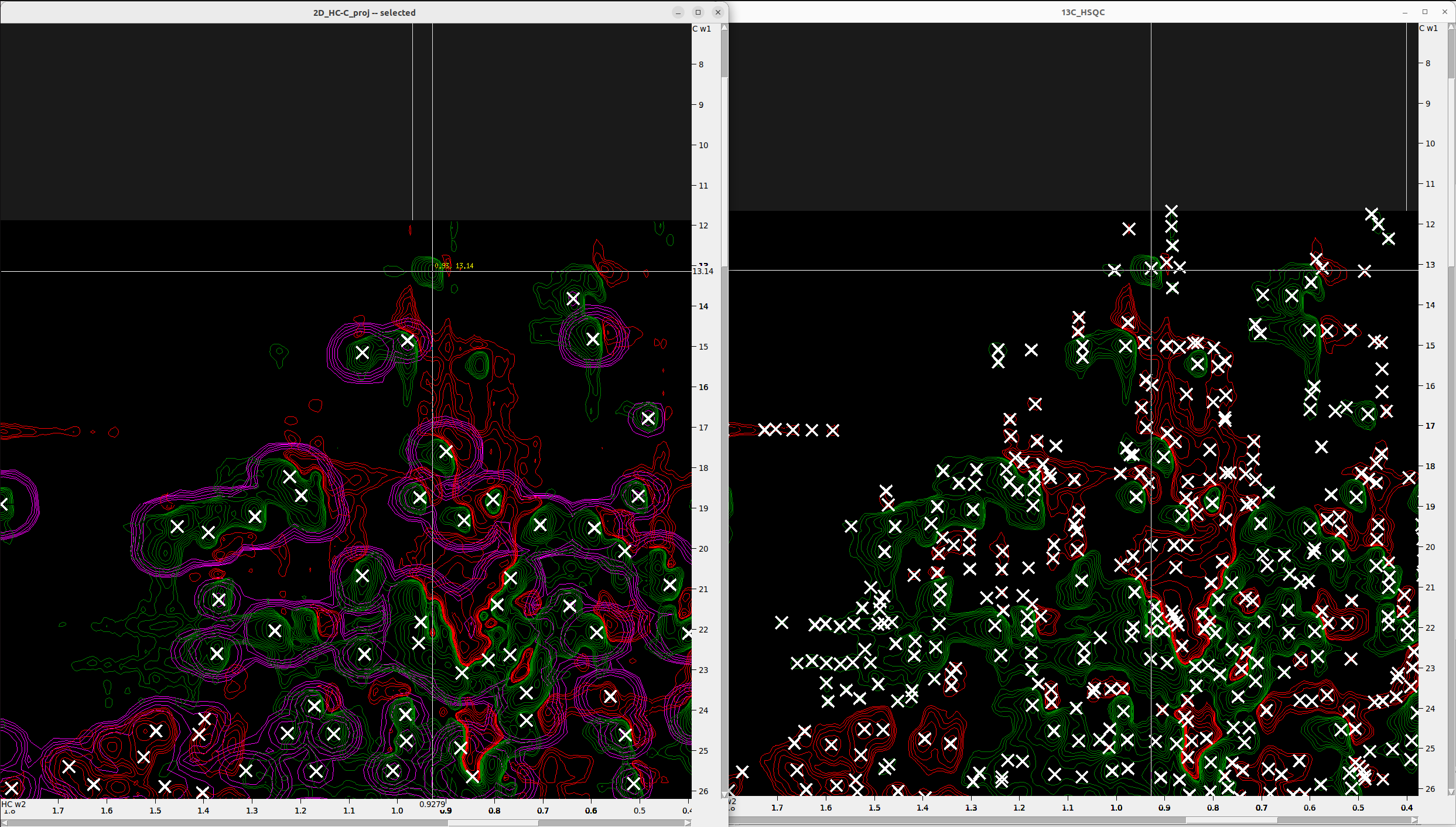Image resolution: width=1456 pixels, height=827 pixels.
Task: Click the 13.14 crosshair value on left axis
Action: point(703,271)
